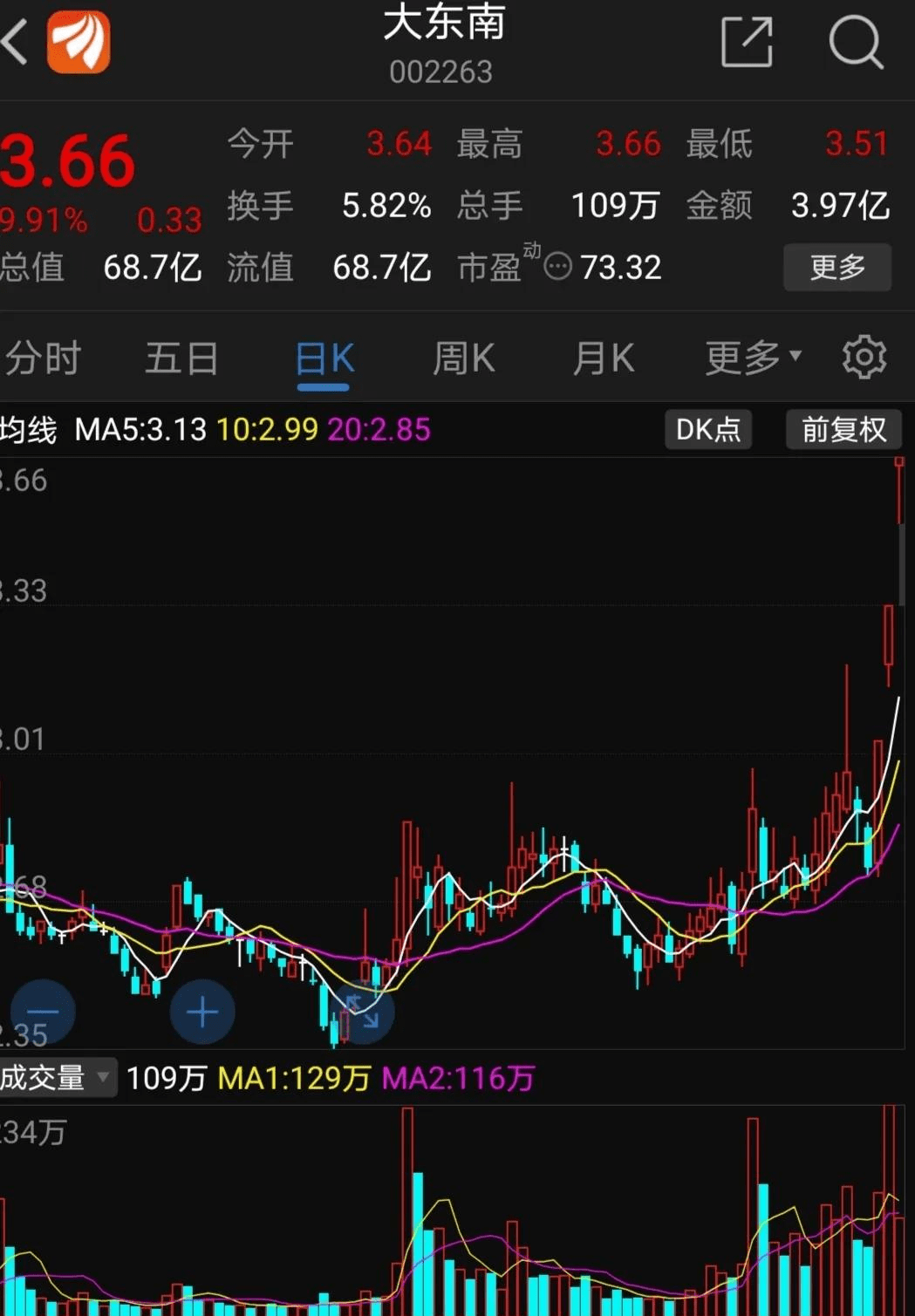Tap the 今开 value 3.64
The image size is (915, 1316).
(399, 144)
